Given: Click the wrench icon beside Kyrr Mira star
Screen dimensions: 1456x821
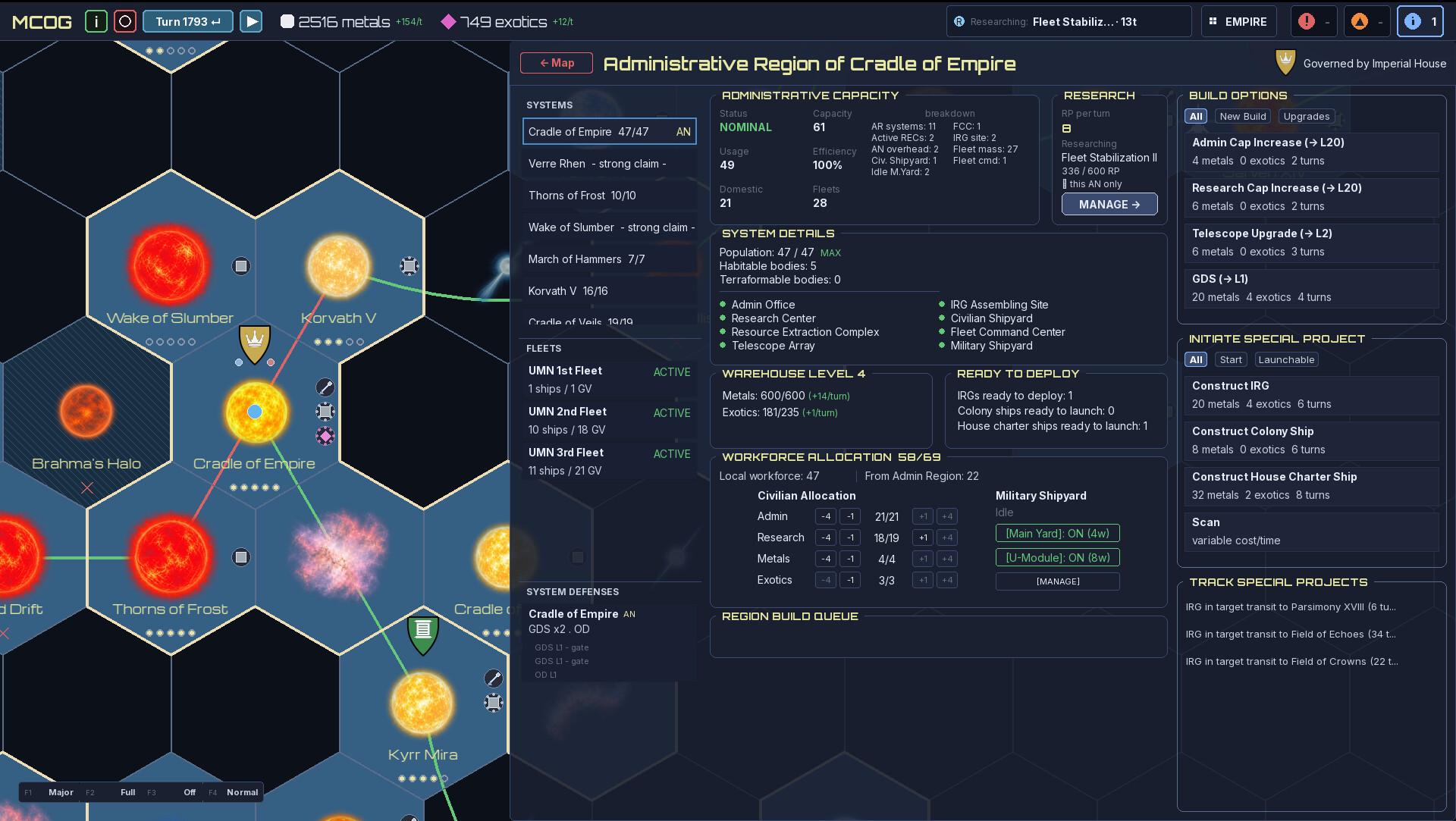Looking at the screenshot, I should (494, 678).
